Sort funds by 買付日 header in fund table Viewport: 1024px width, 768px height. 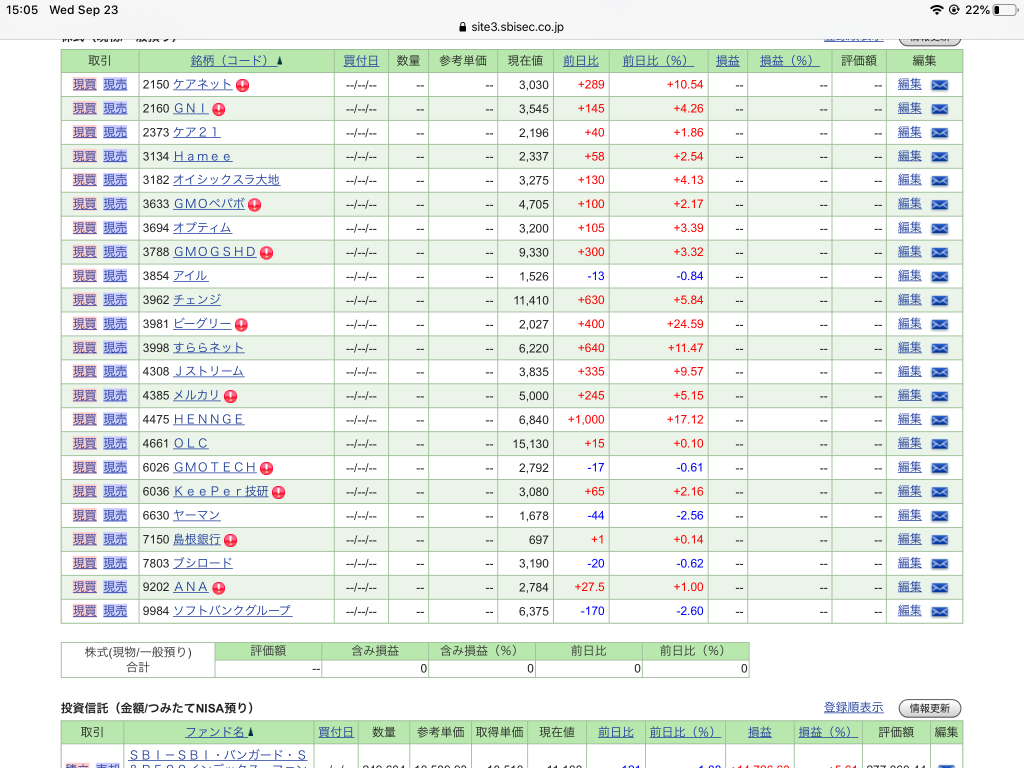[336, 732]
